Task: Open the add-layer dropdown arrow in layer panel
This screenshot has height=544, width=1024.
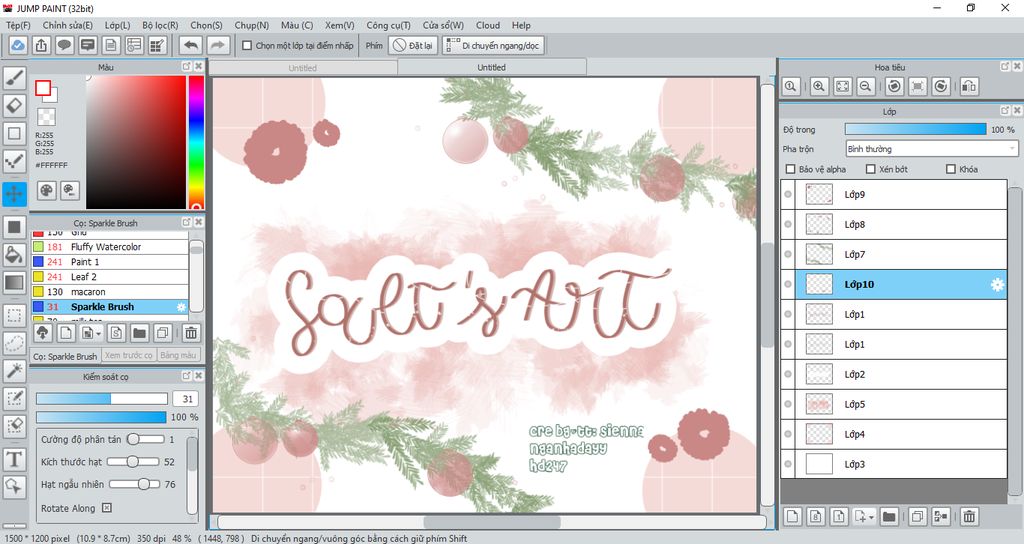Action: point(871,517)
